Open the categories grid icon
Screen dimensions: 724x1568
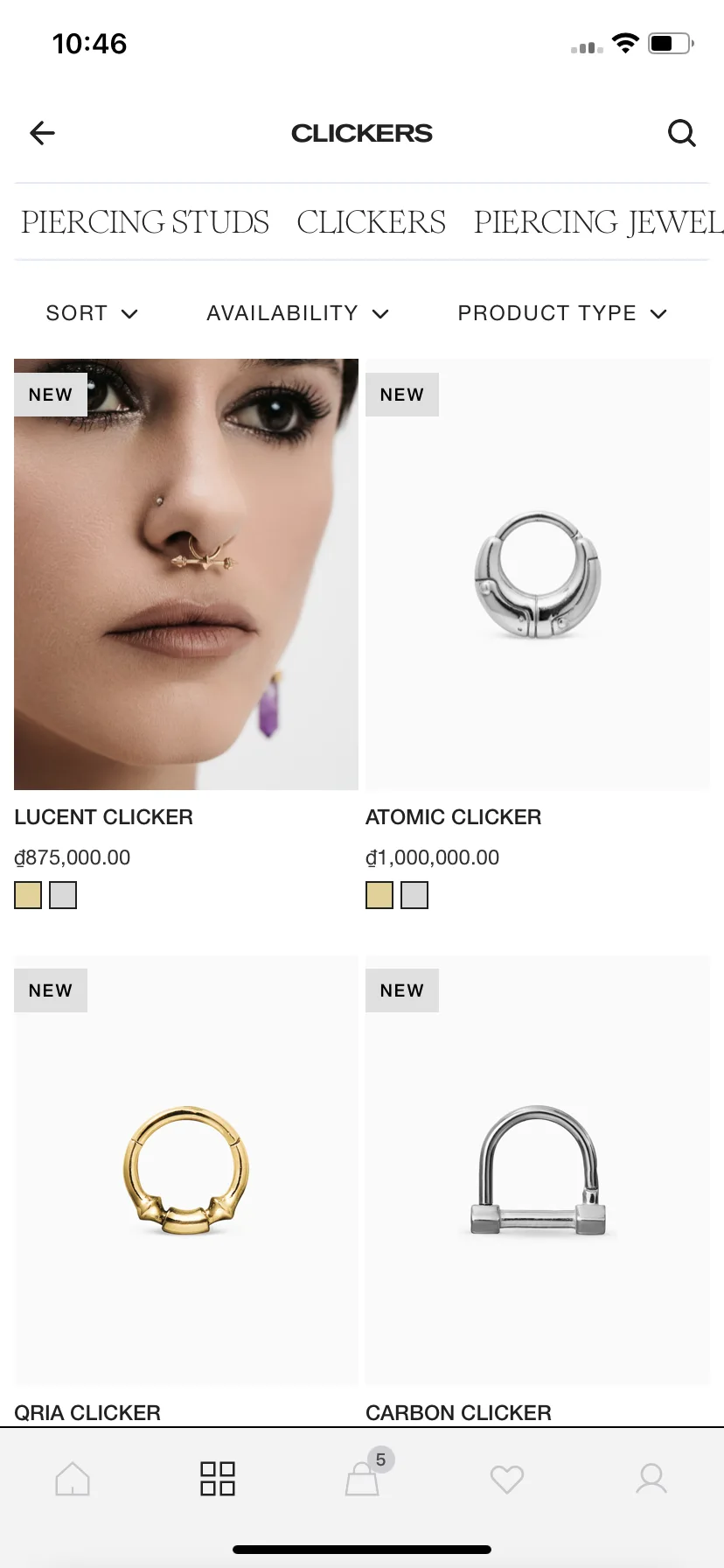click(x=218, y=1479)
